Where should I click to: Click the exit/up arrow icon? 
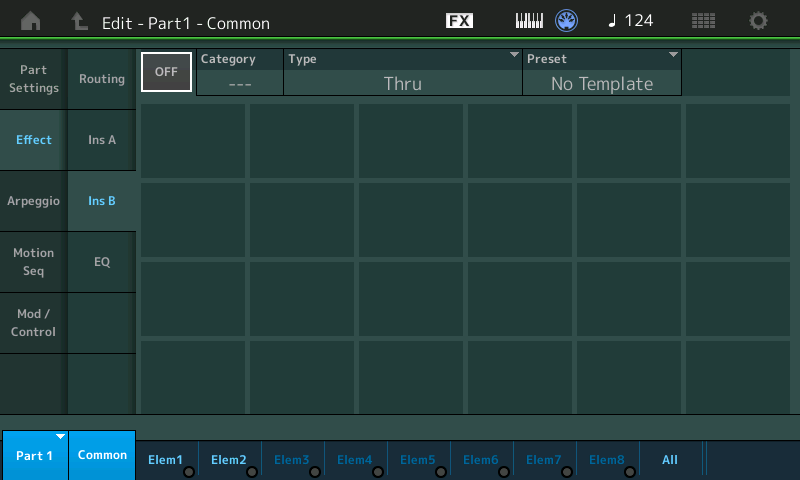[79, 21]
